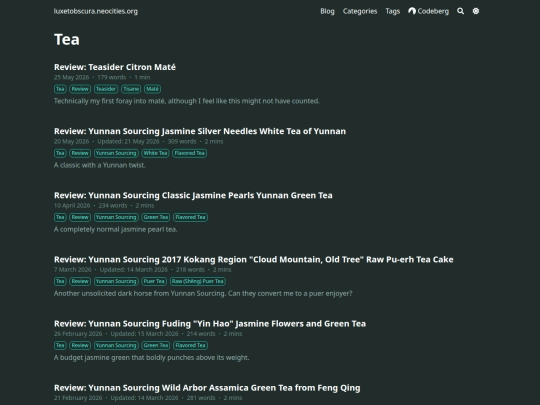Select Flavored Tea tag under Fuding Yin Hao review

pyautogui.click(x=190, y=345)
